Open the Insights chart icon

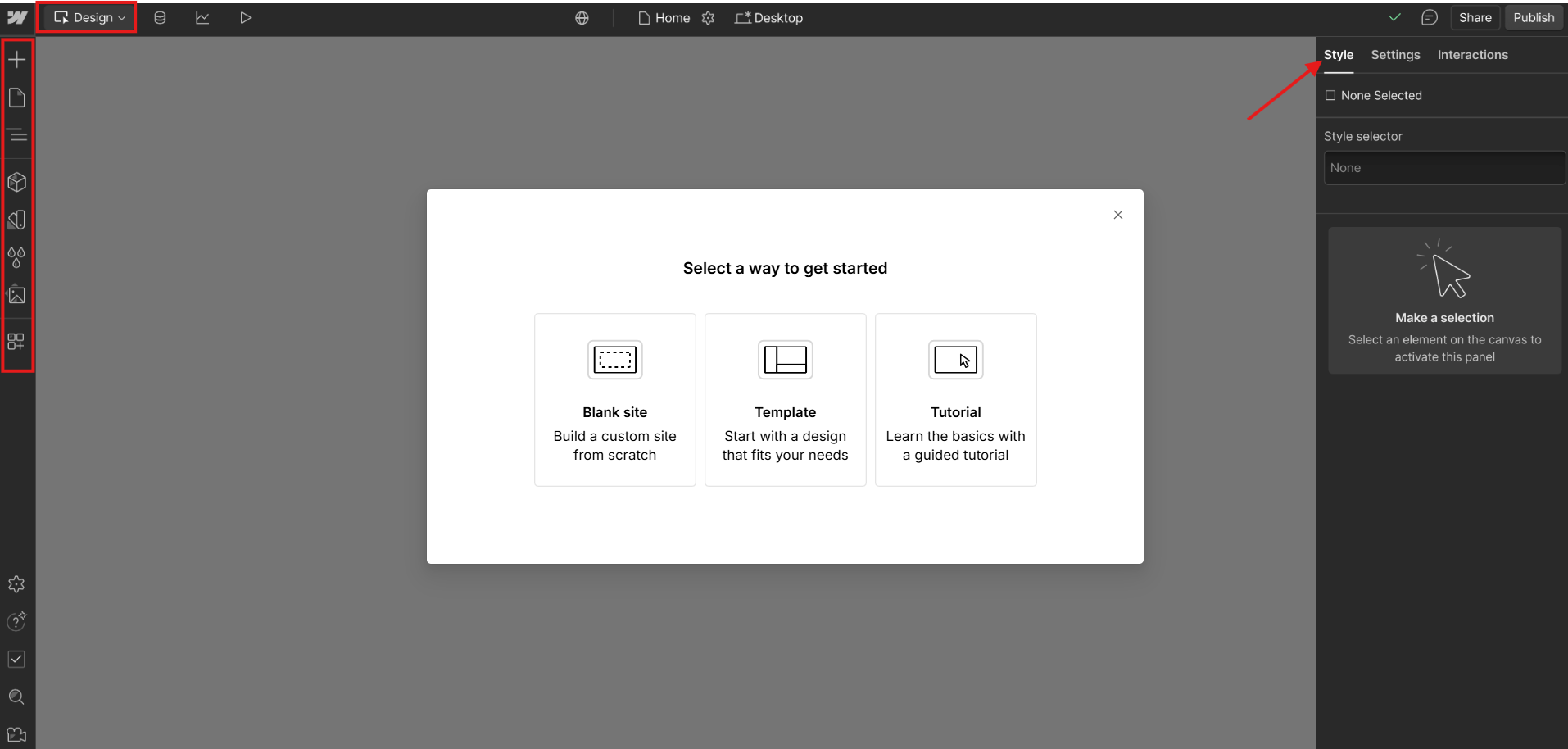[202, 17]
